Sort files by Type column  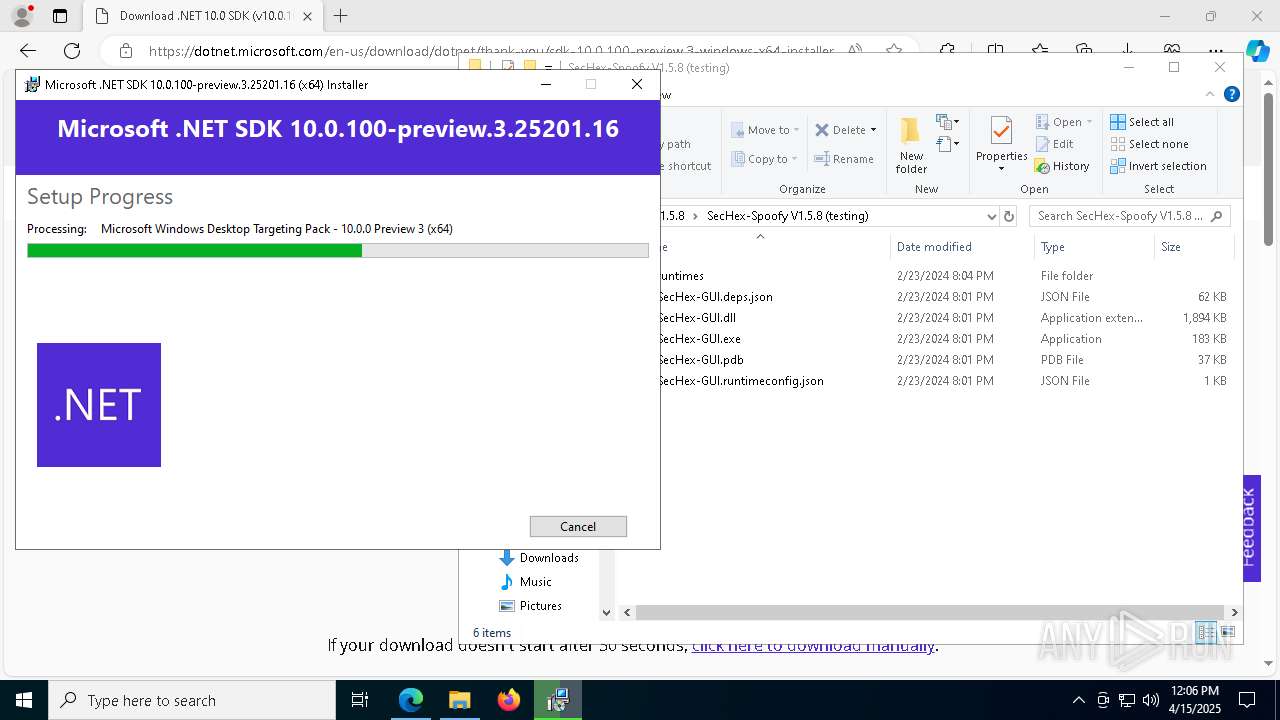pos(1053,247)
